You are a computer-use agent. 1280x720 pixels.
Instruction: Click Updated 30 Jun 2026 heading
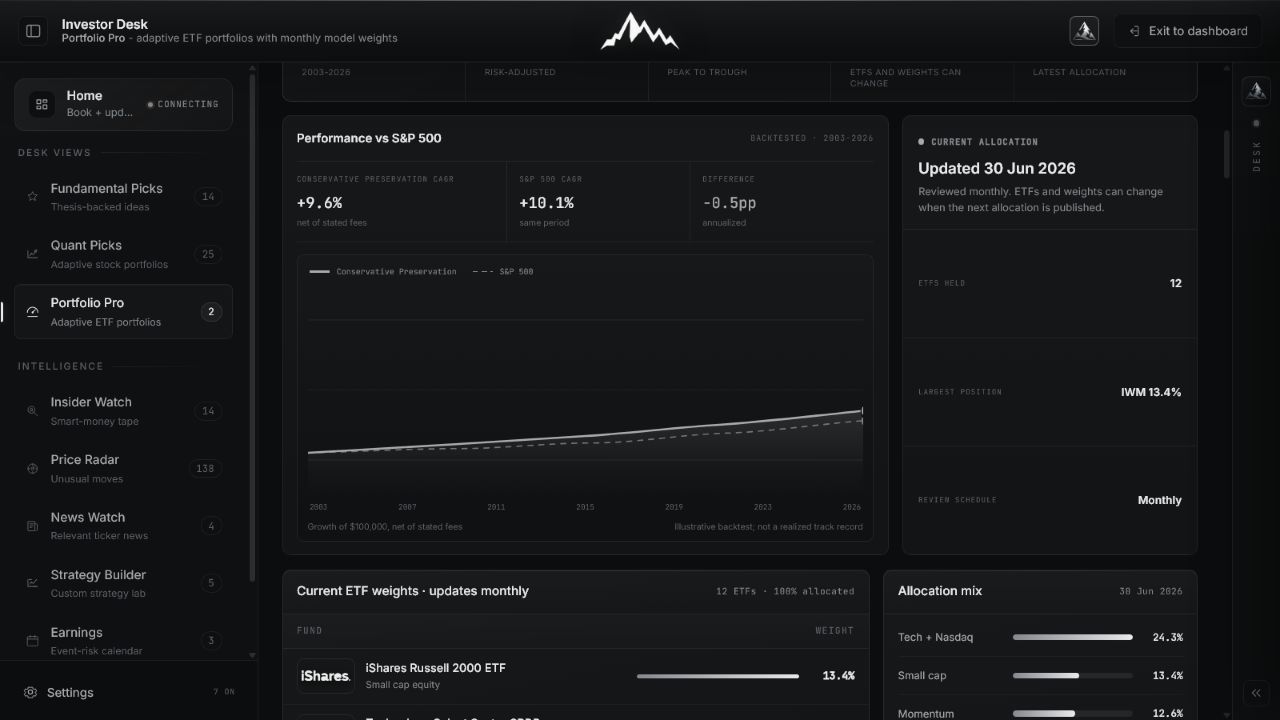click(x=997, y=168)
